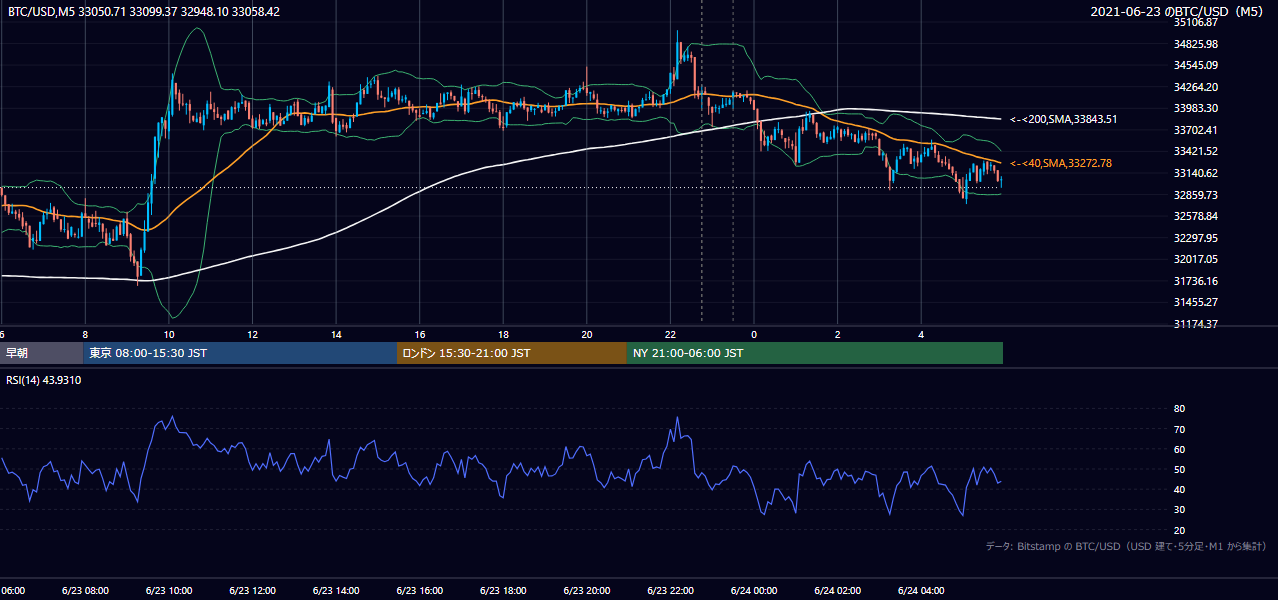Viewport: 1278px width, 600px height.
Task: Click hour mark 4 on price chart axis
Action: 921,334
